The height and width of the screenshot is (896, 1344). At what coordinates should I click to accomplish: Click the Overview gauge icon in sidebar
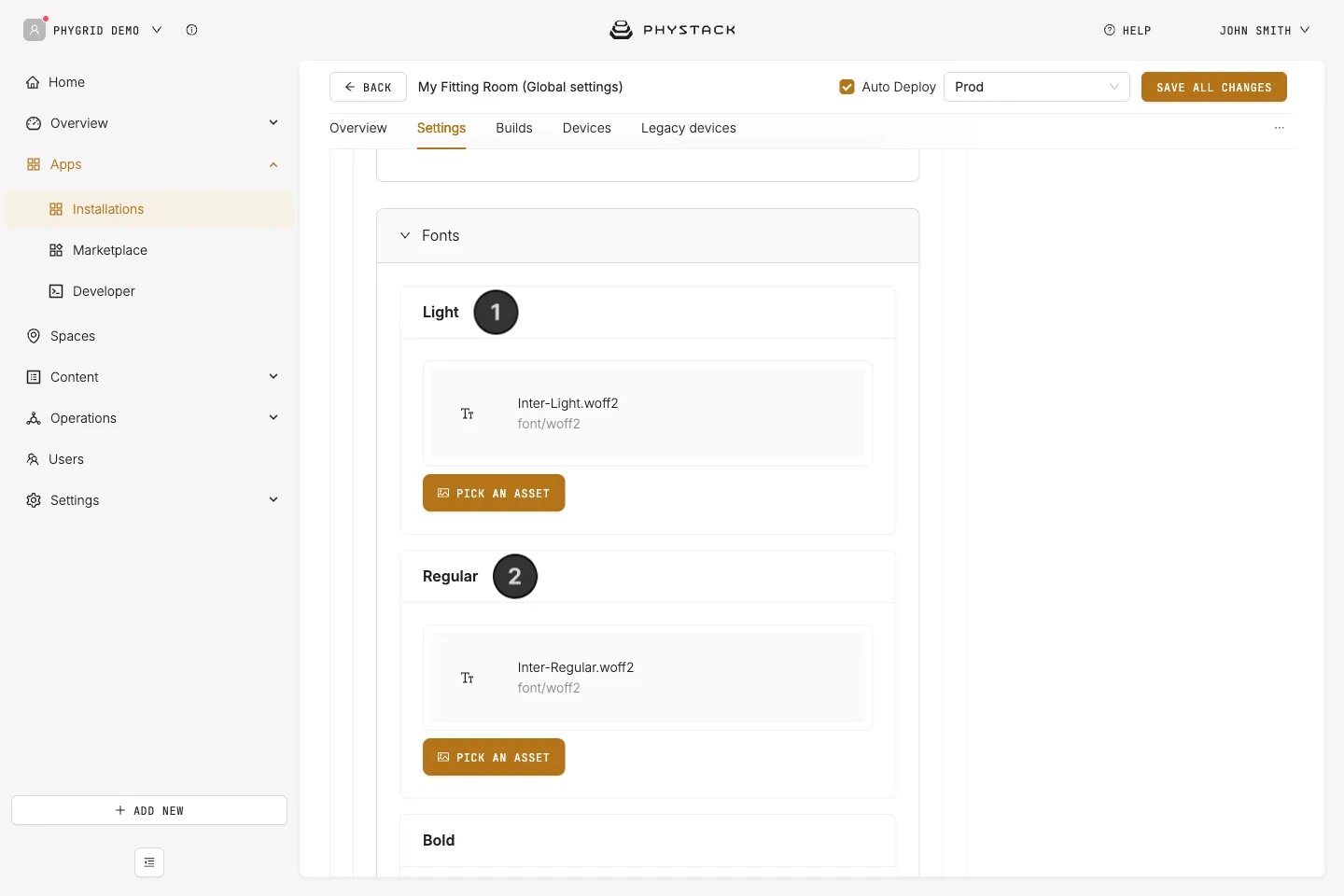(x=34, y=123)
